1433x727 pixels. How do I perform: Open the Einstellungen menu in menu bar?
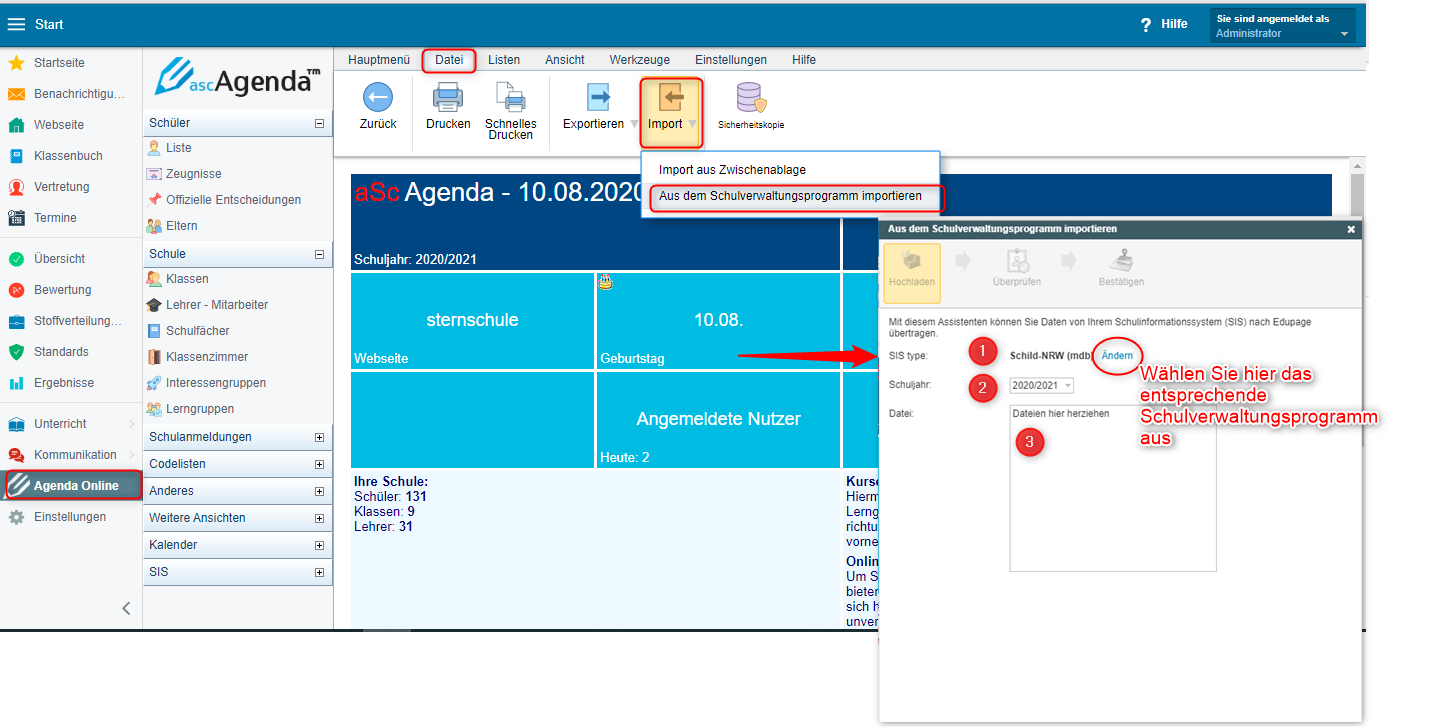click(731, 60)
